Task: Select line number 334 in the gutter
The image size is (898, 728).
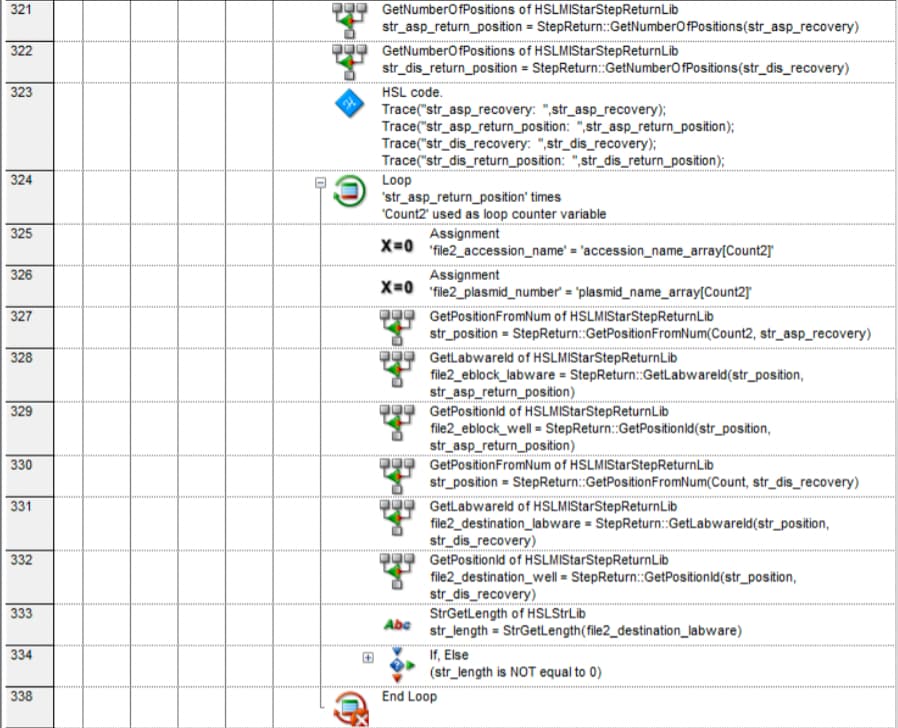Action: point(29,666)
